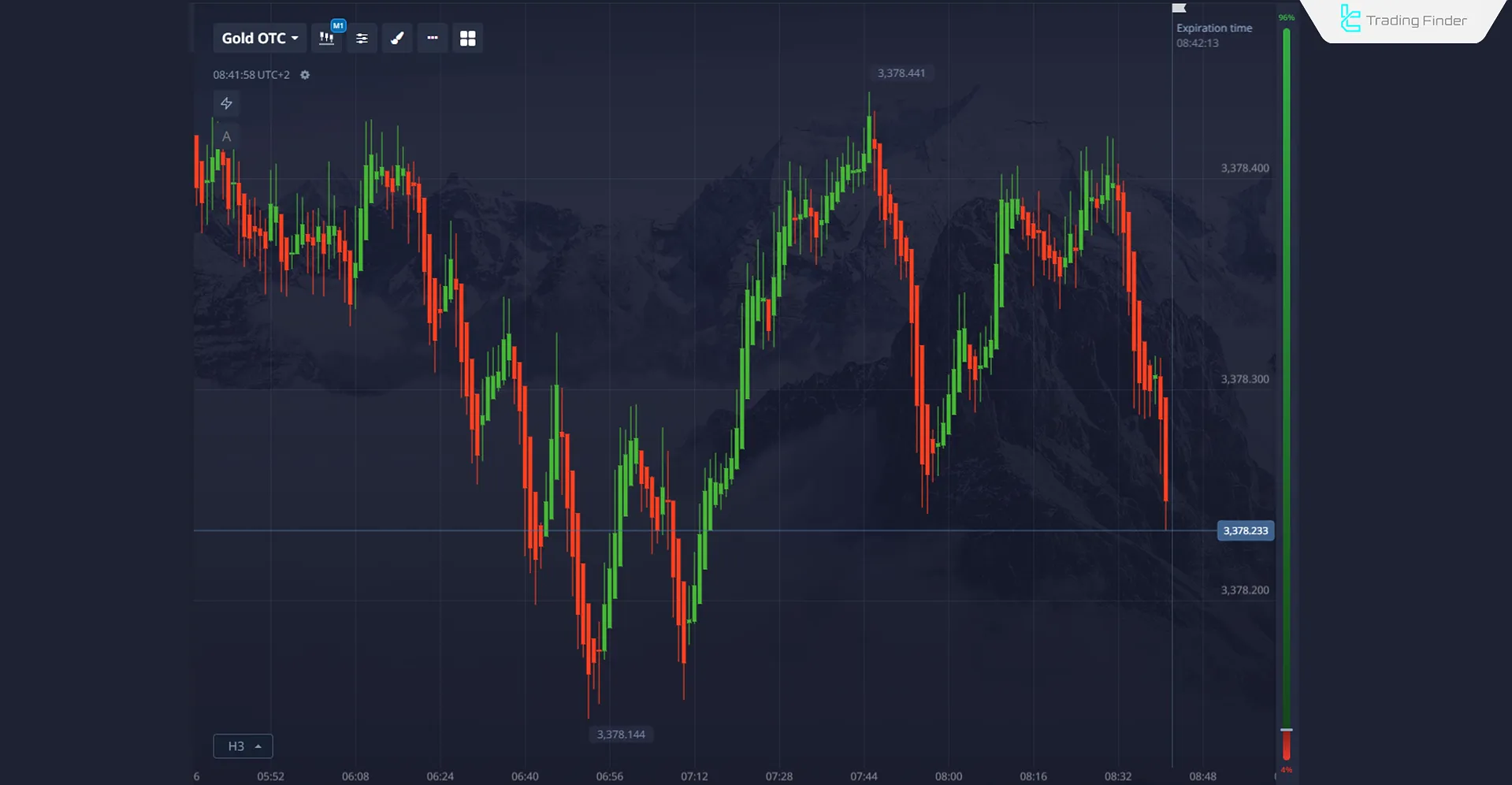Click the red 4% section of sentiment bar
The height and width of the screenshot is (785, 1512).
pos(1286,746)
